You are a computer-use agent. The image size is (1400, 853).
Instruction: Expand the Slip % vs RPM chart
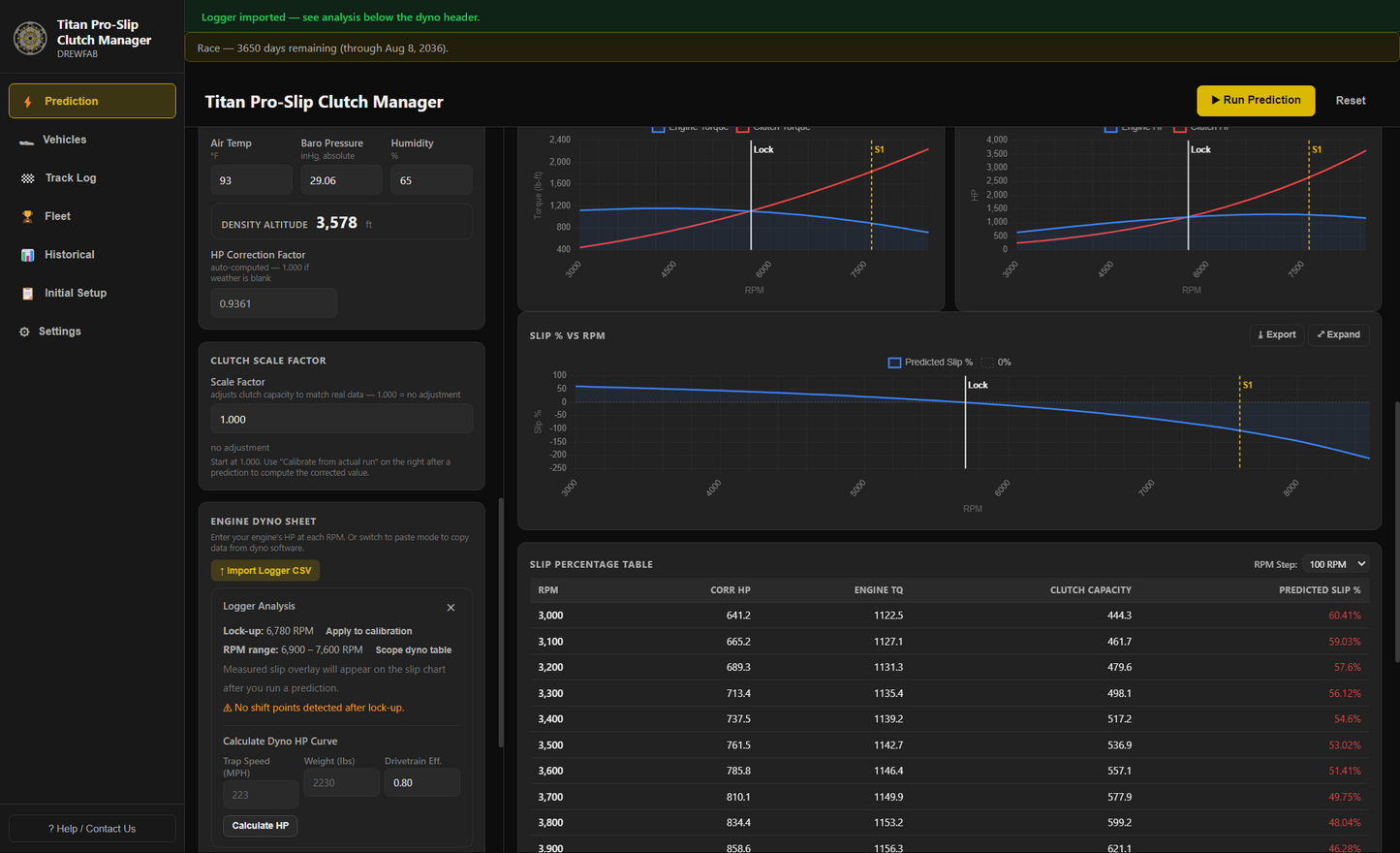click(1338, 335)
